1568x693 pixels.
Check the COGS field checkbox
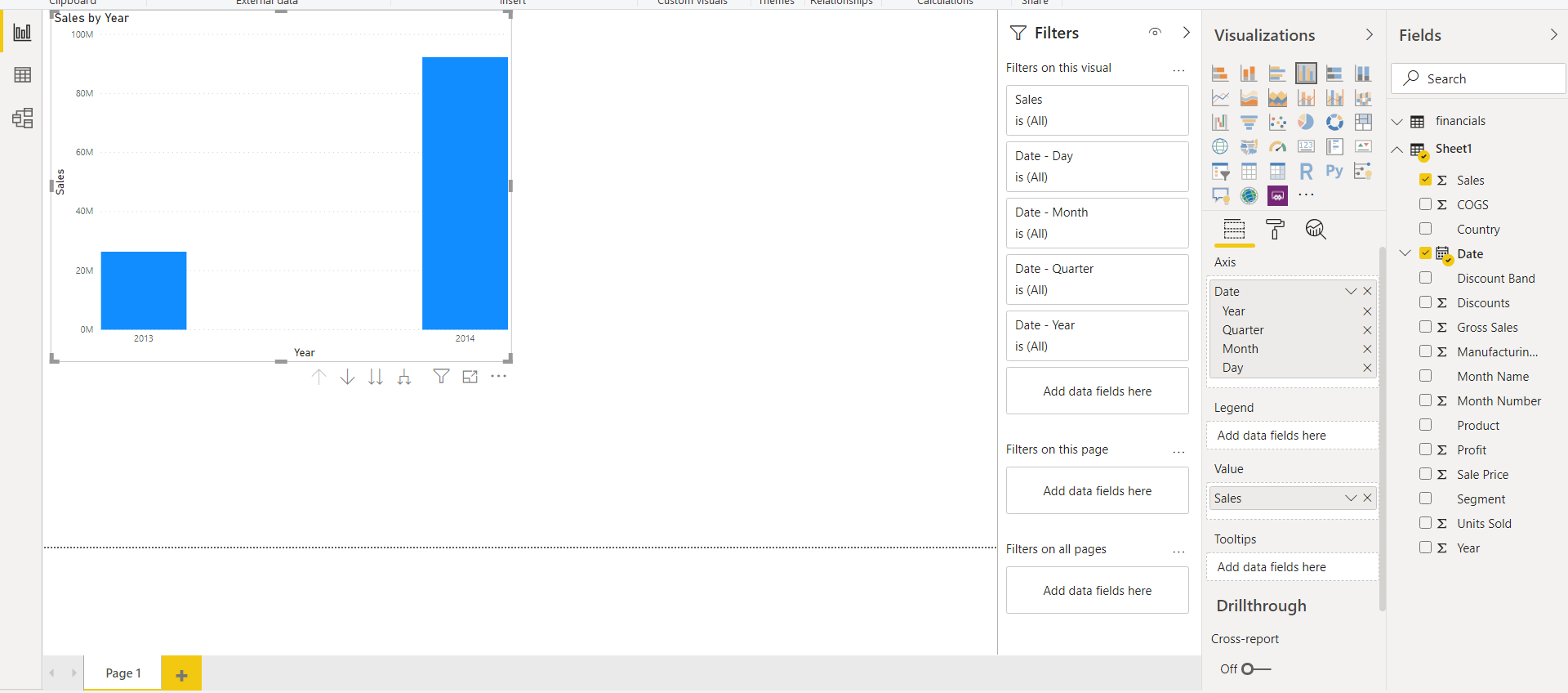pyautogui.click(x=1425, y=204)
